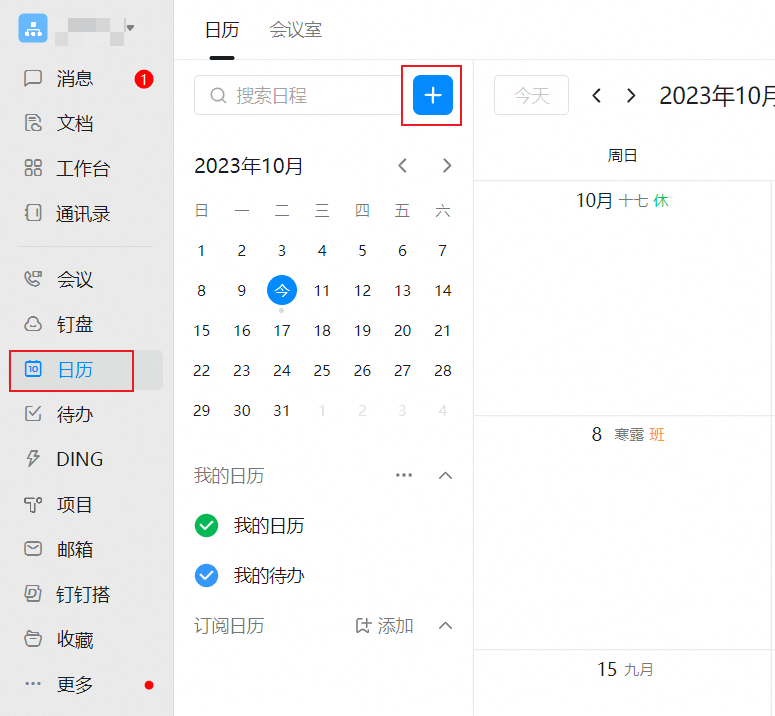The height and width of the screenshot is (716, 775).
Task: Select October 31 in mini calendar
Action: [282, 411]
